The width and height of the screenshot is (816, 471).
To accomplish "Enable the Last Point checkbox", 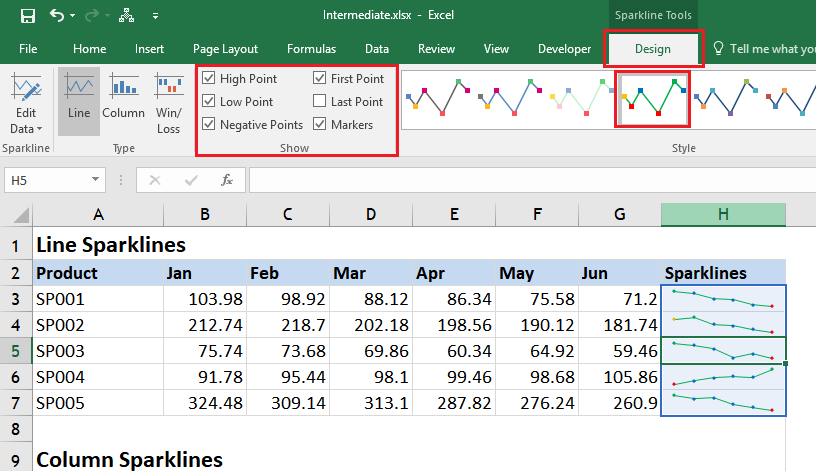I will (320, 101).
